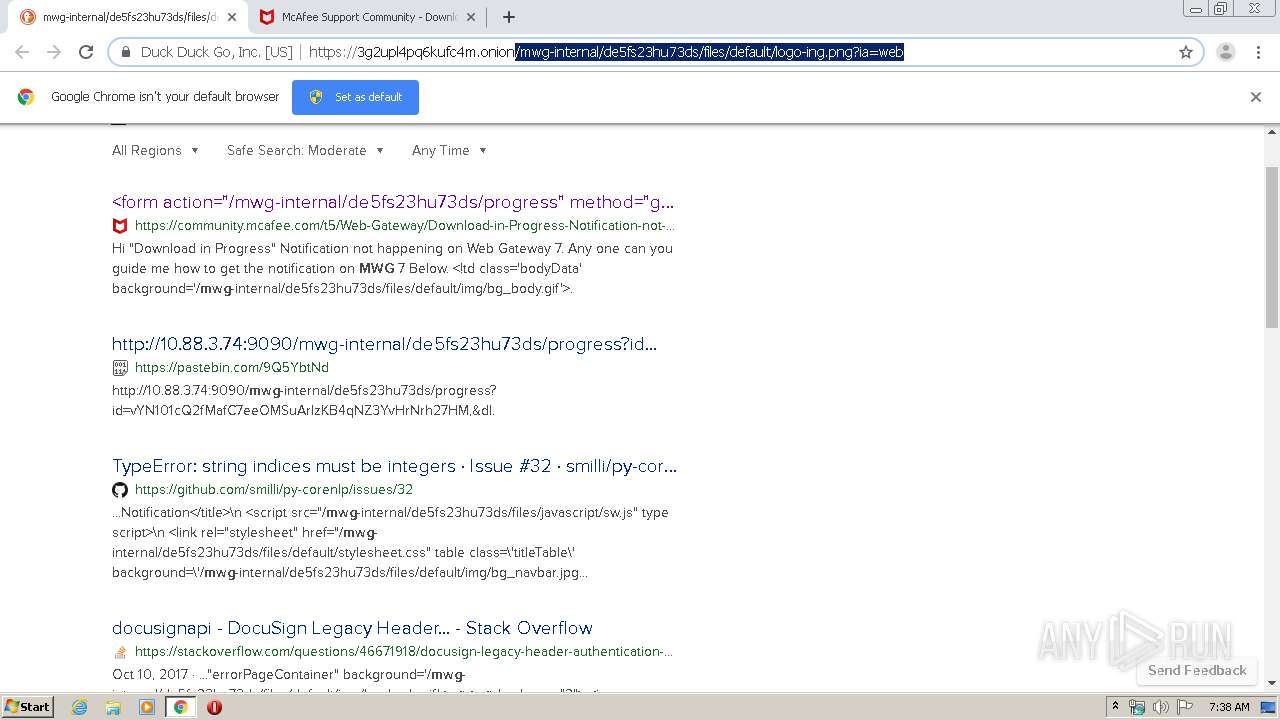Open the github.com smilli/py-corenlp URL

(274, 490)
